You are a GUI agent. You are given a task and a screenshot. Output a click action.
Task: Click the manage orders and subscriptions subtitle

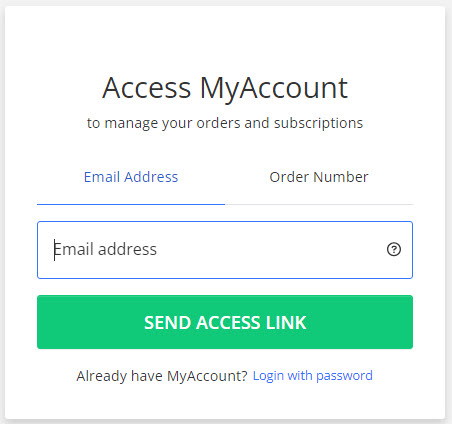point(225,123)
